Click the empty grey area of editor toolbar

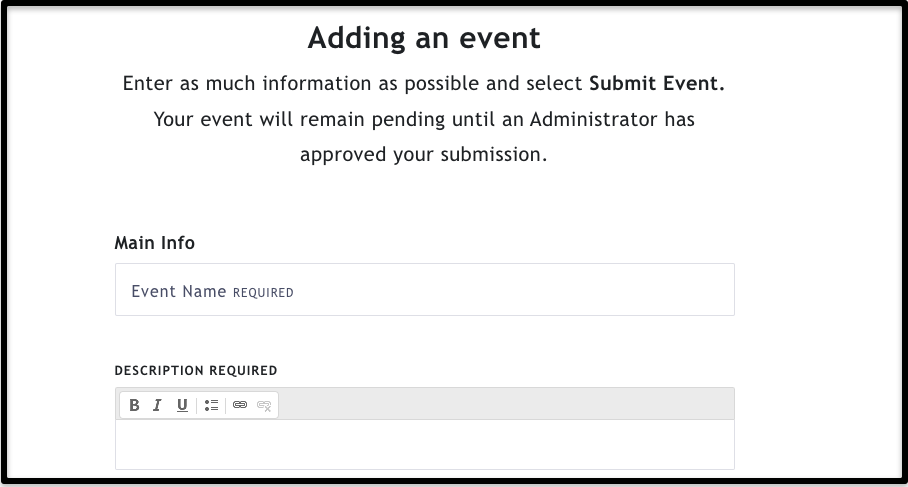click(x=506, y=404)
